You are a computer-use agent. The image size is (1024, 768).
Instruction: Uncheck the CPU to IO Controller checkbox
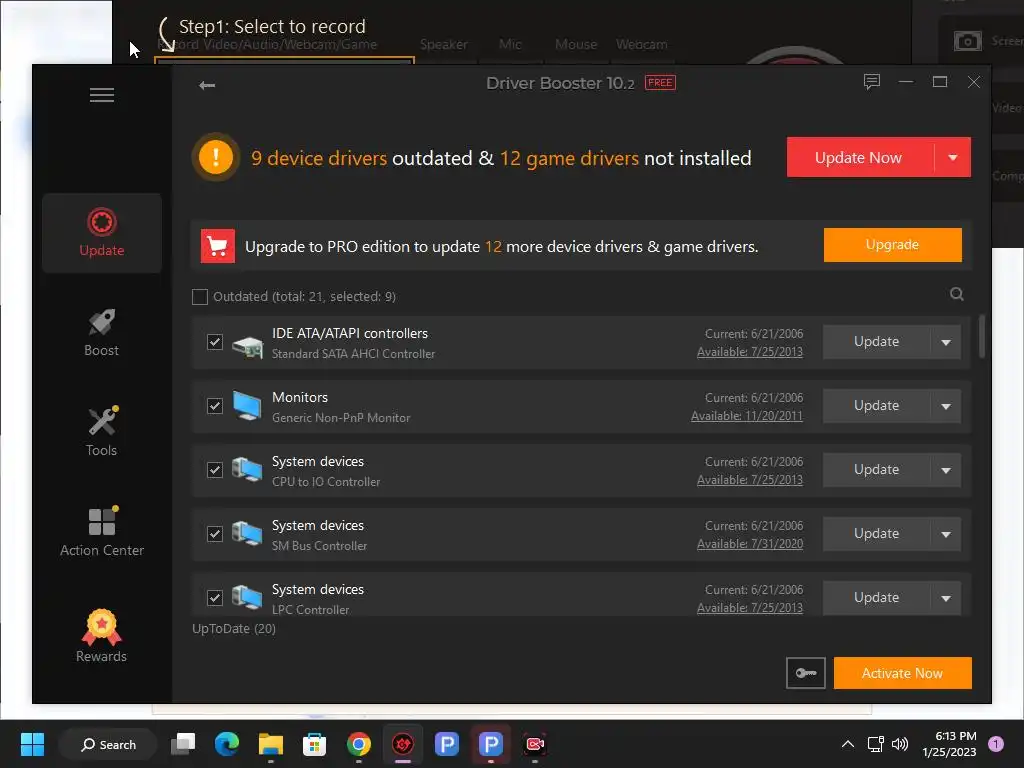pos(215,470)
